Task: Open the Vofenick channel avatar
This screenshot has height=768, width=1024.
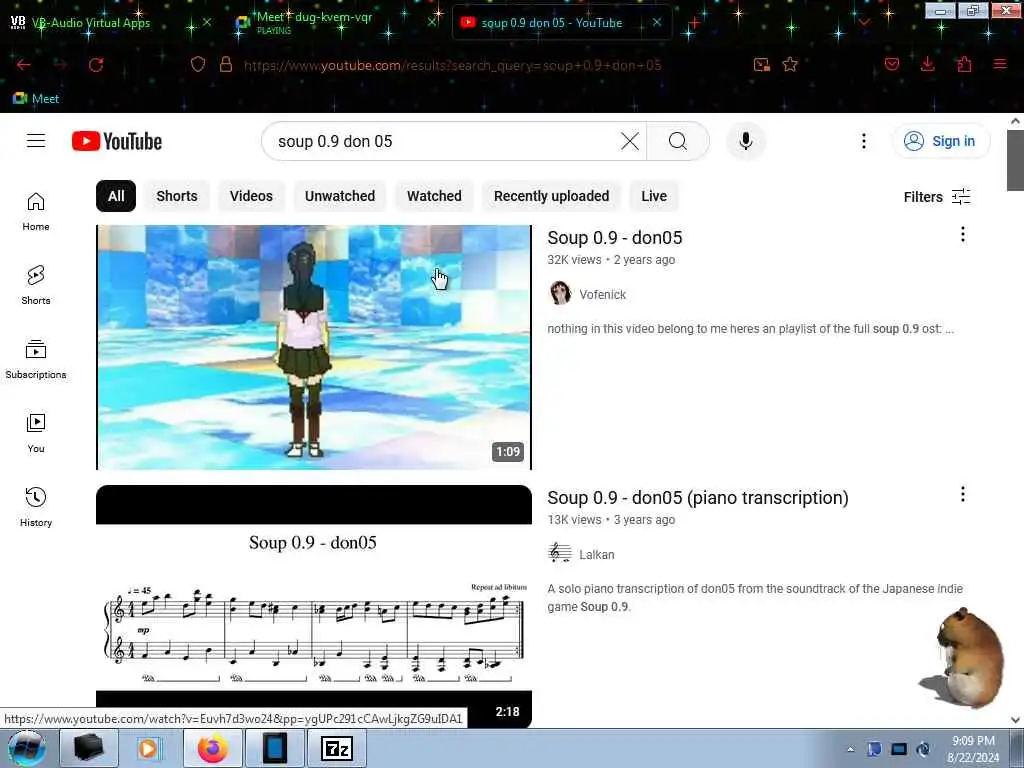Action: (560, 294)
